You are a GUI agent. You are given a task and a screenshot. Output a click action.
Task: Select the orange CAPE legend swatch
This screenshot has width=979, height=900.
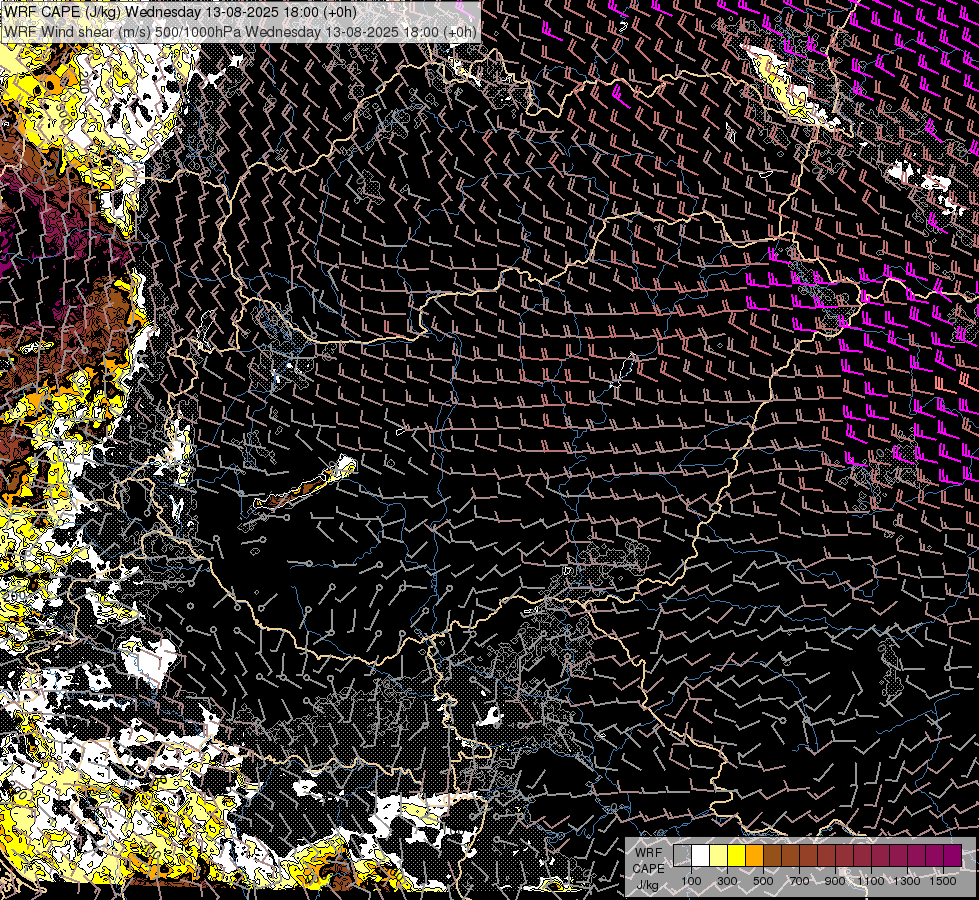(x=754, y=856)
